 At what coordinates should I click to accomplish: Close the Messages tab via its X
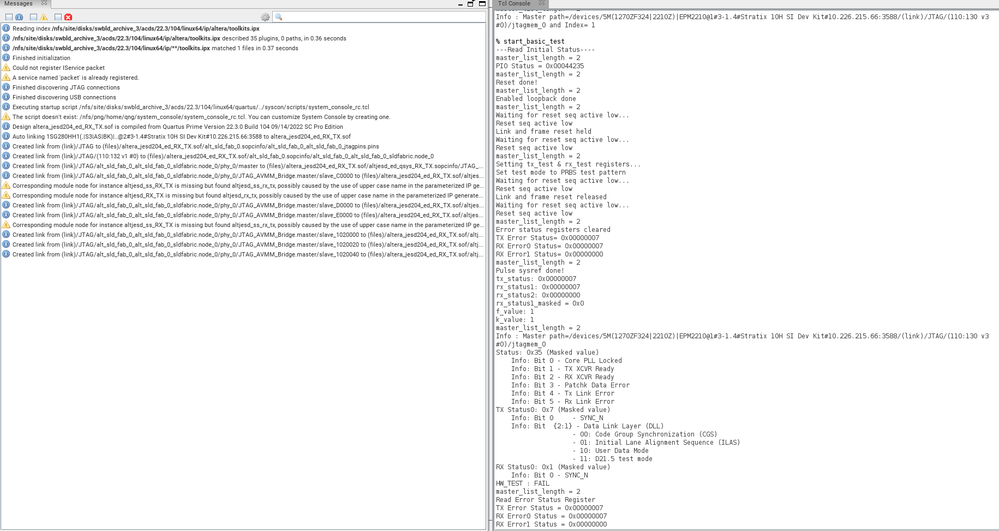tap(44, 3)
